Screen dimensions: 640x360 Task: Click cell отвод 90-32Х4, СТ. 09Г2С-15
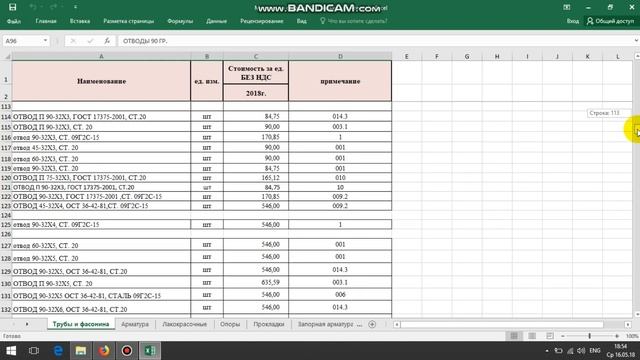[101, 224]
